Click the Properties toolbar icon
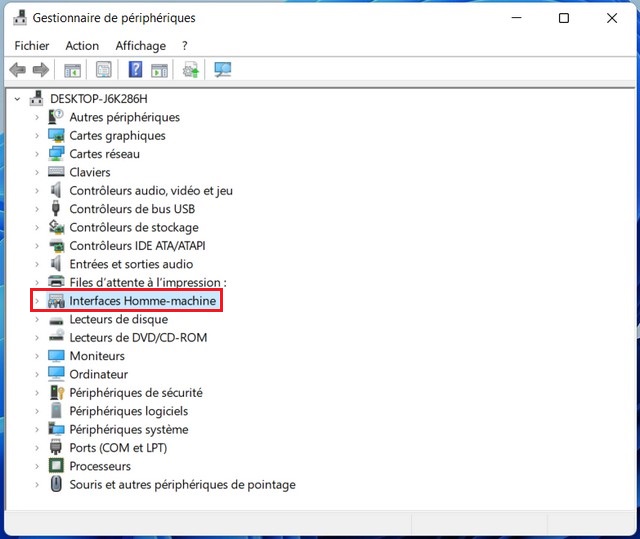The image size is (640, 539). pos(103,70)
